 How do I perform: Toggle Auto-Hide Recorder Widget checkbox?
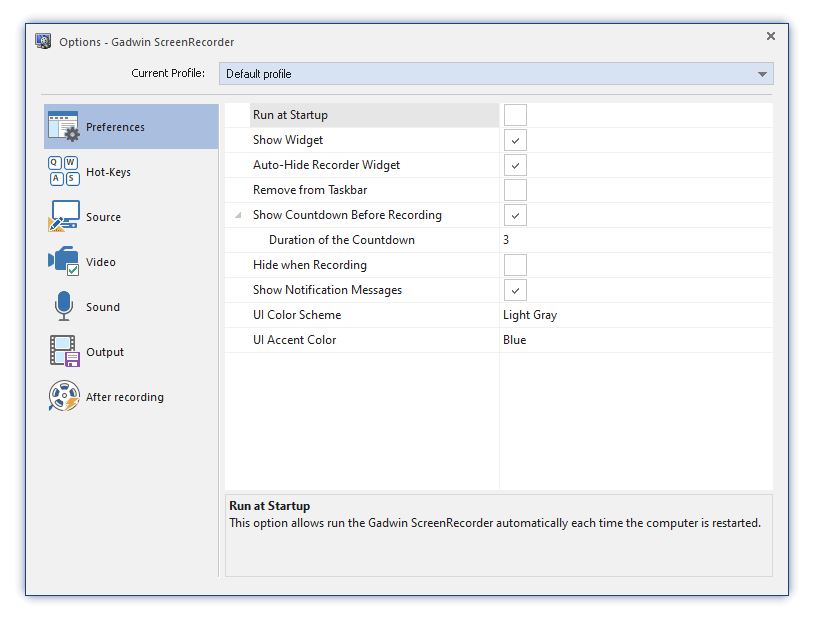pos(515,165)
